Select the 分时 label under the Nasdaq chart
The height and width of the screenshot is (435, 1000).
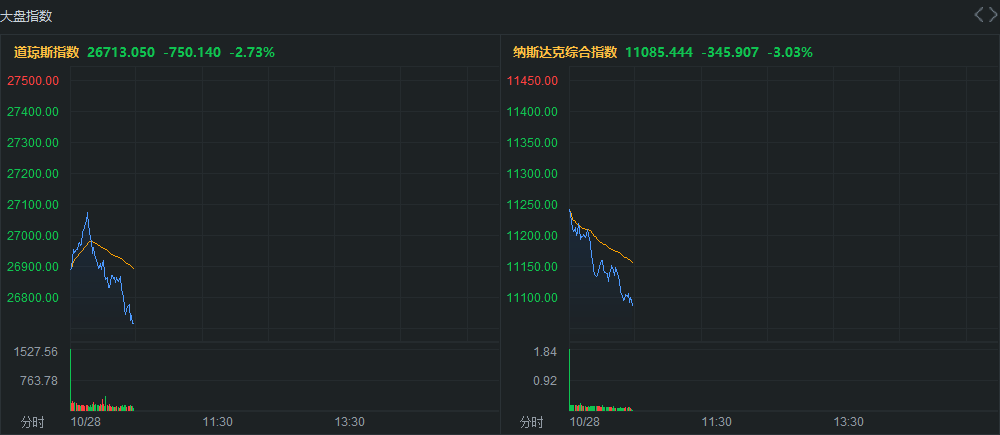pyautogui.click(x=532, y=422)
